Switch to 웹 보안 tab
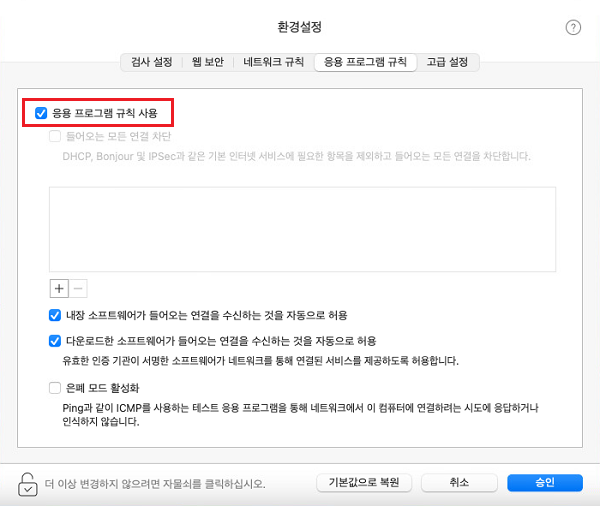This screenshot has height=506, width=600. click(x=208, y=62)
